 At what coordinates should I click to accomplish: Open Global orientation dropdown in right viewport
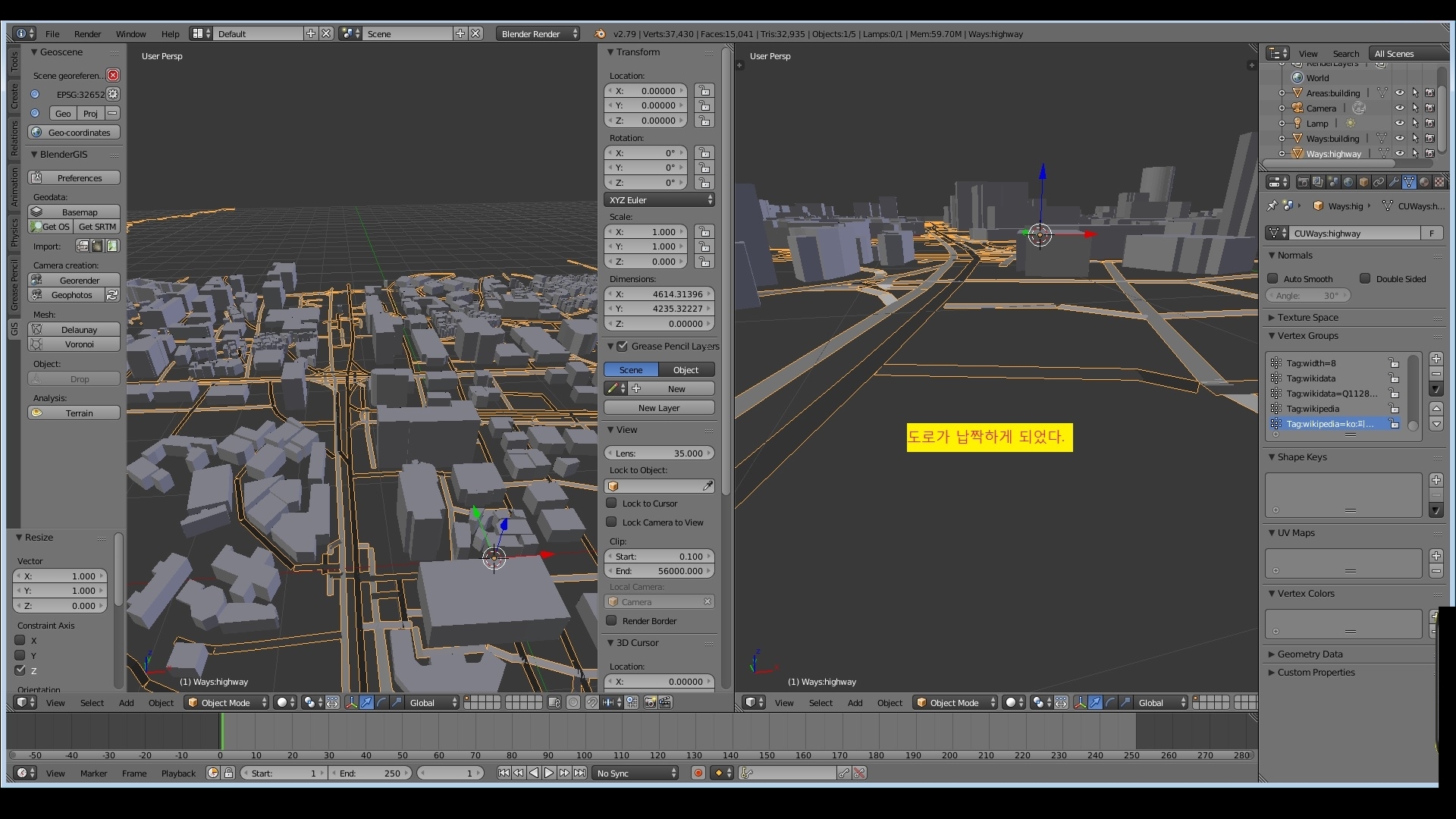pyautogui.click(x=1159, y=703)
